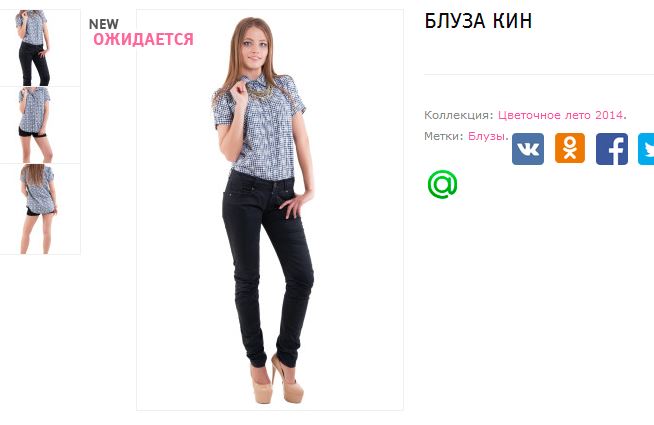654x425 pixels.
Task: Select the thumbnail with black trousers
Action: (x=39, y=48)
